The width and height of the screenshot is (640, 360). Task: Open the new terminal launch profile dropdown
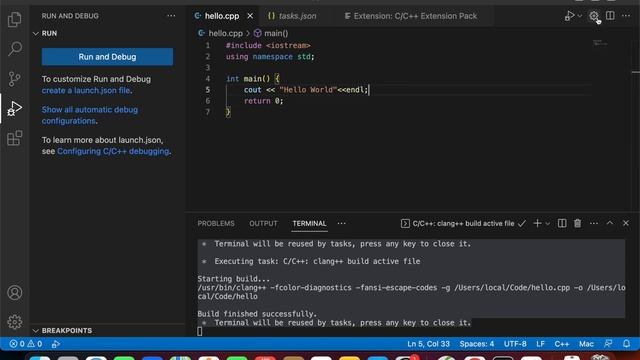click(x=548, y=224)
